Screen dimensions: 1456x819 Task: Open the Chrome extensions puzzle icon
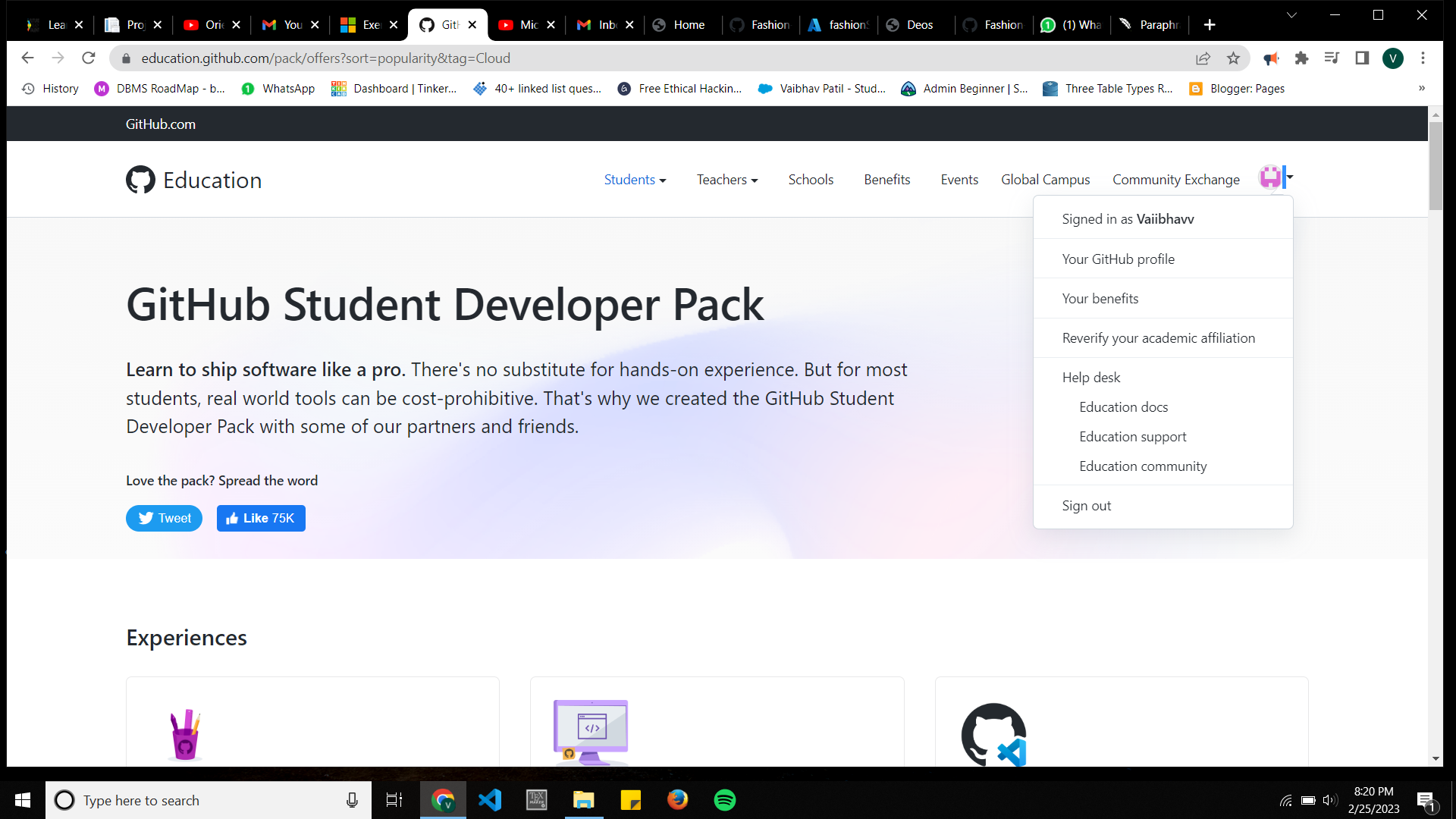(x=1302, y=58)
